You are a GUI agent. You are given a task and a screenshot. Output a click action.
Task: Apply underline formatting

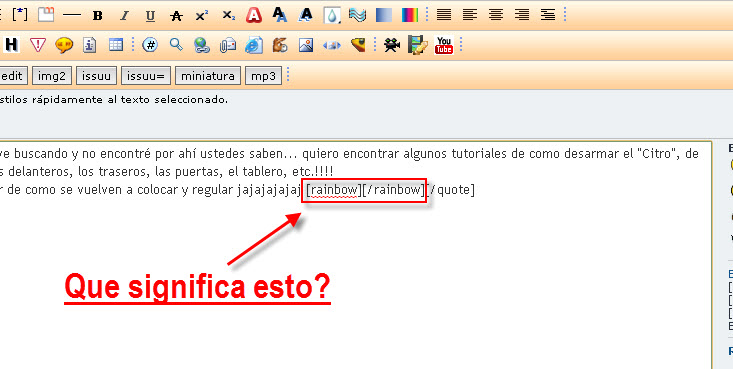(150, 15)
